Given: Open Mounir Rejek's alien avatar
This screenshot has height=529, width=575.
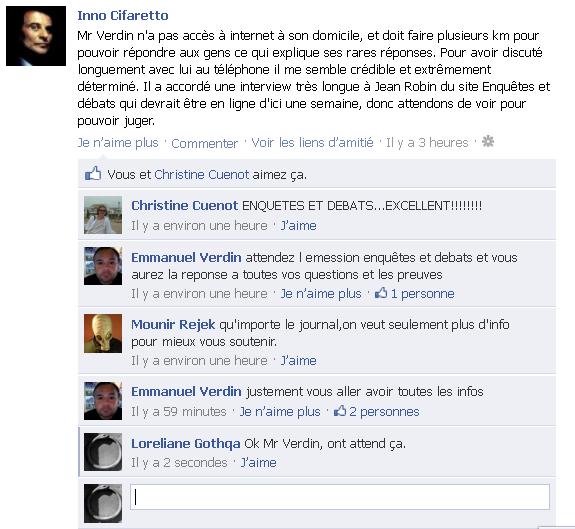Looking at the screenshot, I should pyautogui.click(x=103, y=333).
